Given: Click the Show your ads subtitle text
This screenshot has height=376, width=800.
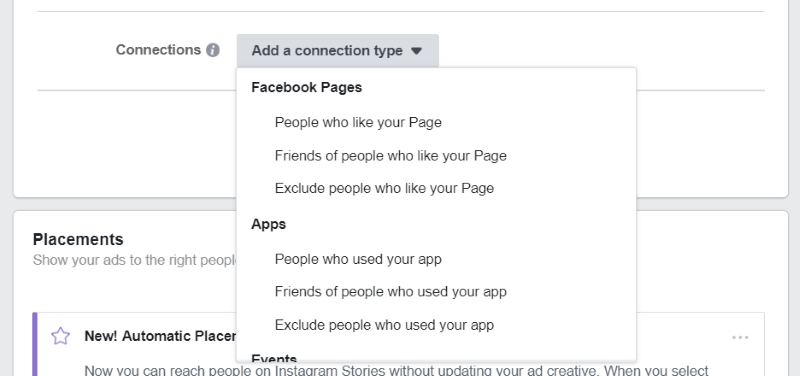Looking at the screenshot, I should (135, 260).
